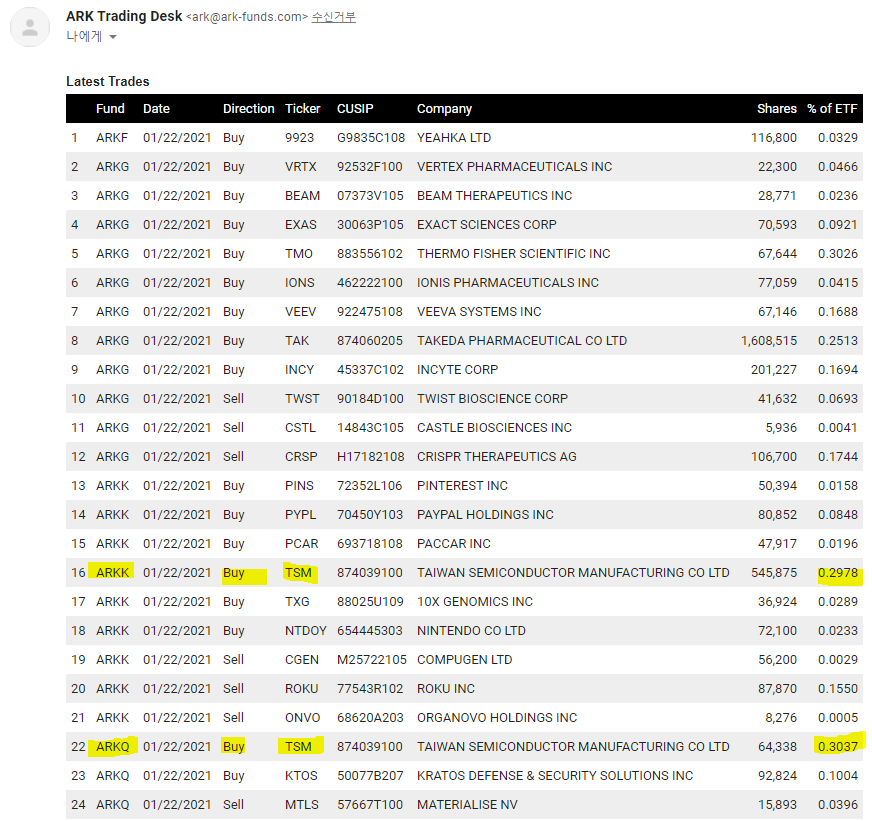The image size is (872, 821).
Task: Select PACCAR INC cell
Action: pyautogui.click(x=454, y=543)
